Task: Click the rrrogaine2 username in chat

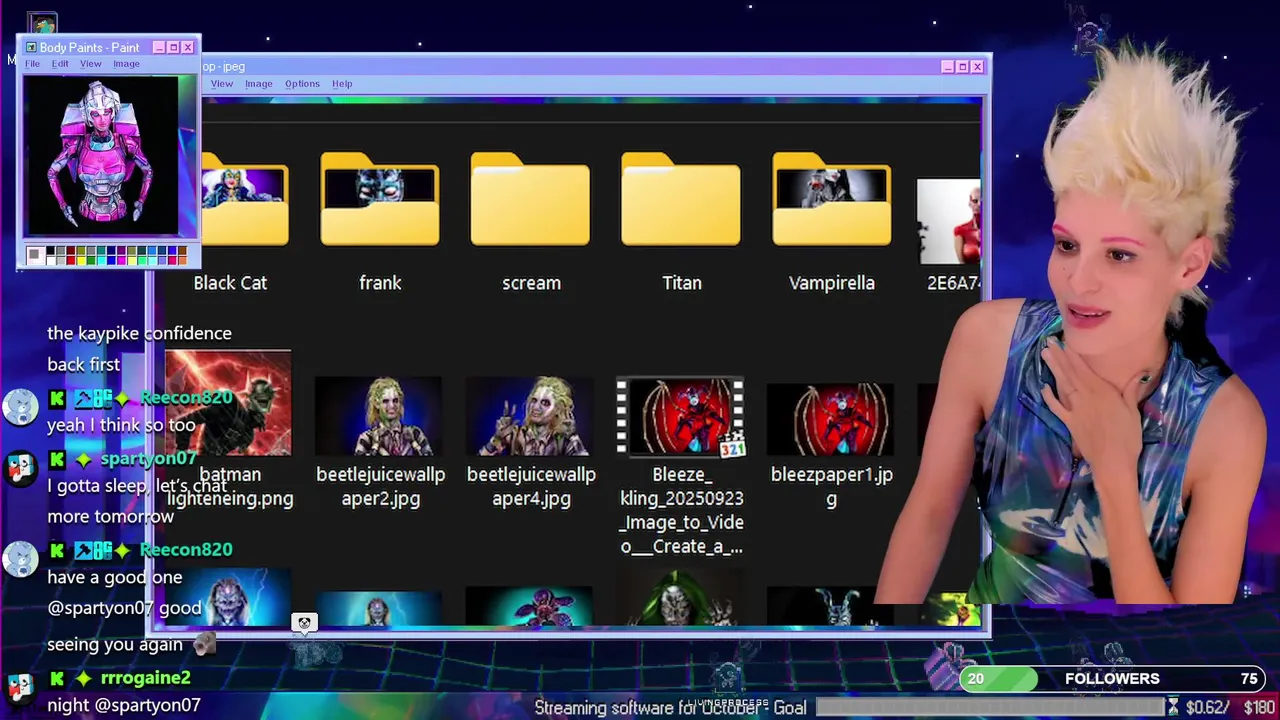Action: click(x=145, y=678)
